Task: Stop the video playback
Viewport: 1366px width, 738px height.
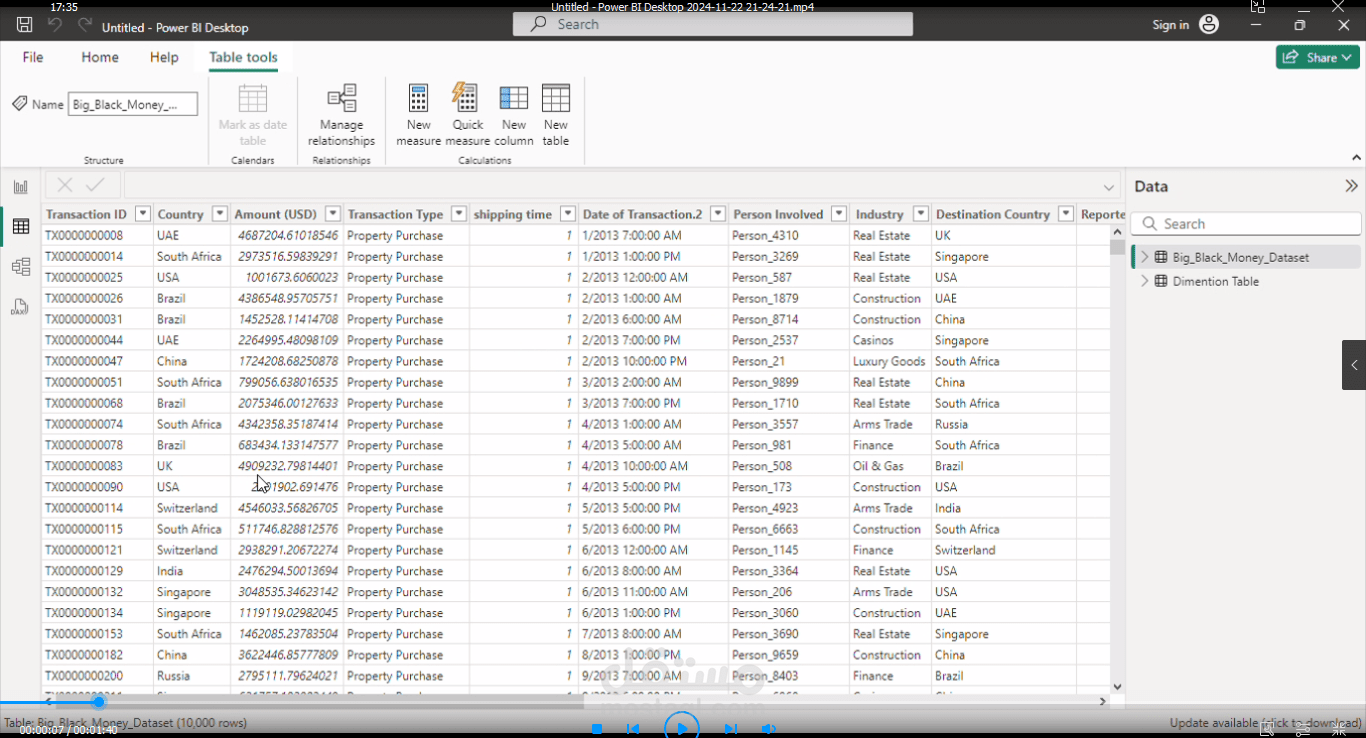Action: click(597, 729)
